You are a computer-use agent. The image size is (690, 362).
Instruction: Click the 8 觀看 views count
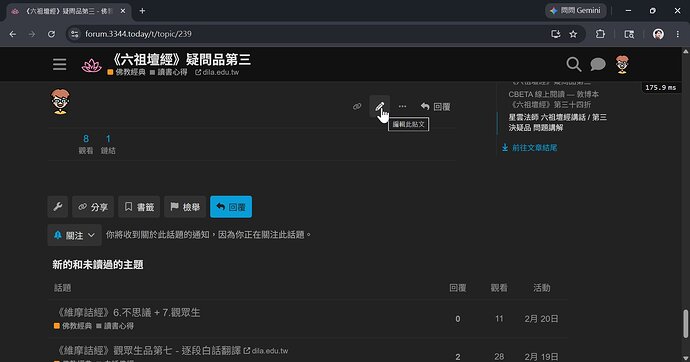point(86,144)
